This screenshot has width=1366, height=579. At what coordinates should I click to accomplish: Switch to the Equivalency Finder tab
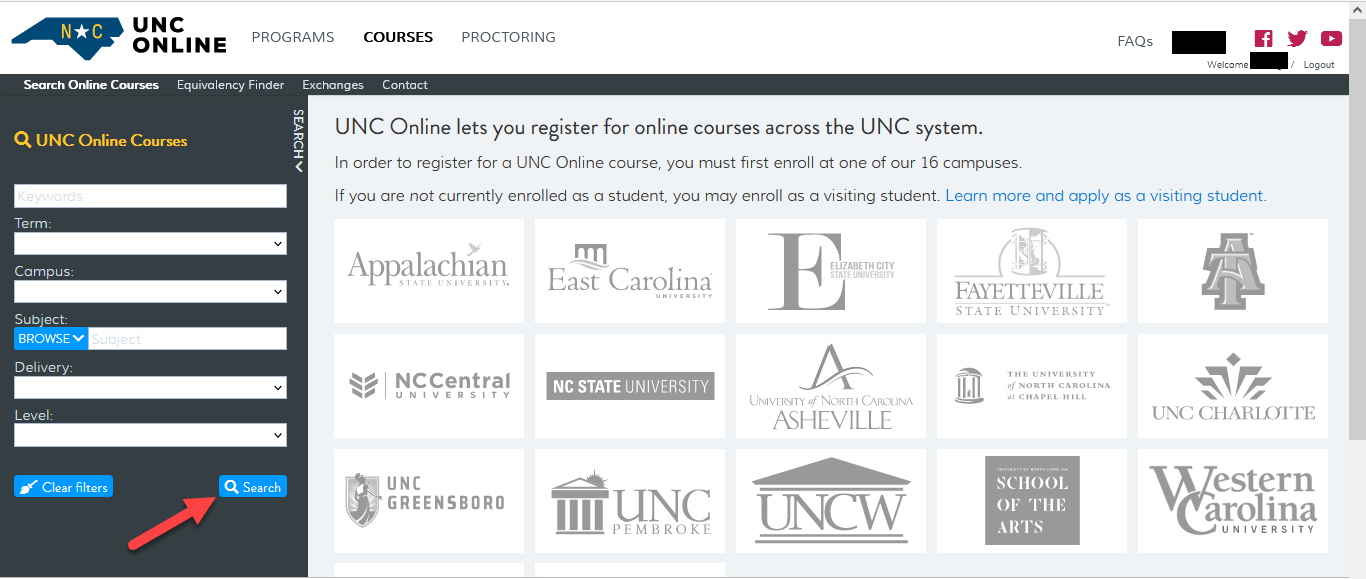(x=230, y=85)
